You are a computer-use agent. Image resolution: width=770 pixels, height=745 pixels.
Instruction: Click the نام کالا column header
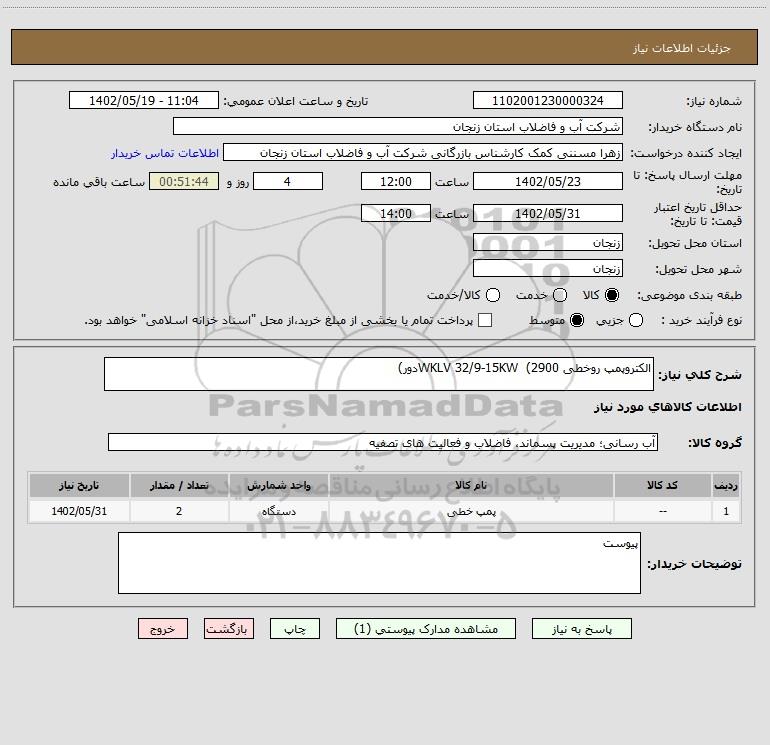point(471,485)
